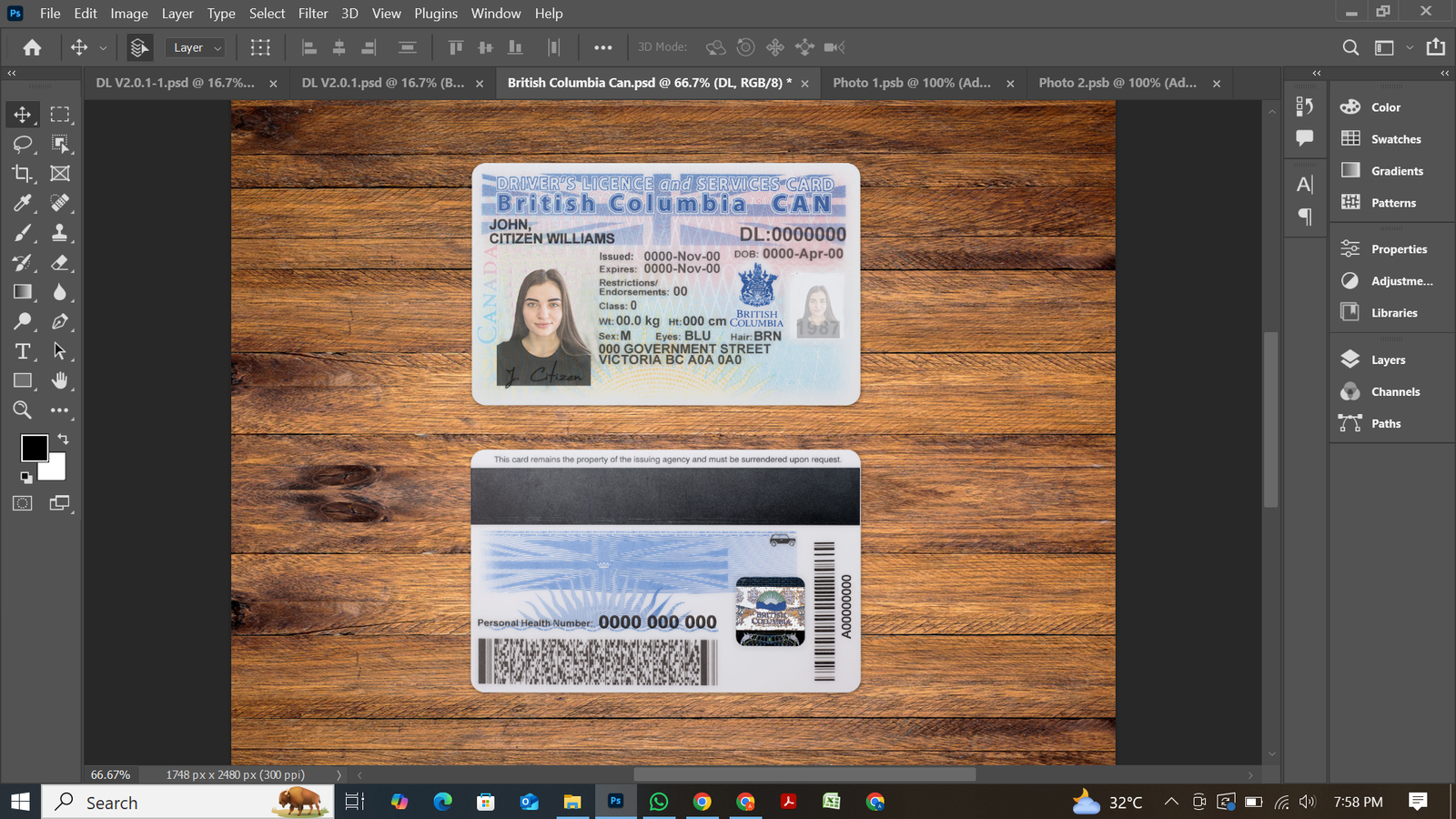Select the Pen tool
Viewport: 1456px width, 819px height.
tap(60, 321)
